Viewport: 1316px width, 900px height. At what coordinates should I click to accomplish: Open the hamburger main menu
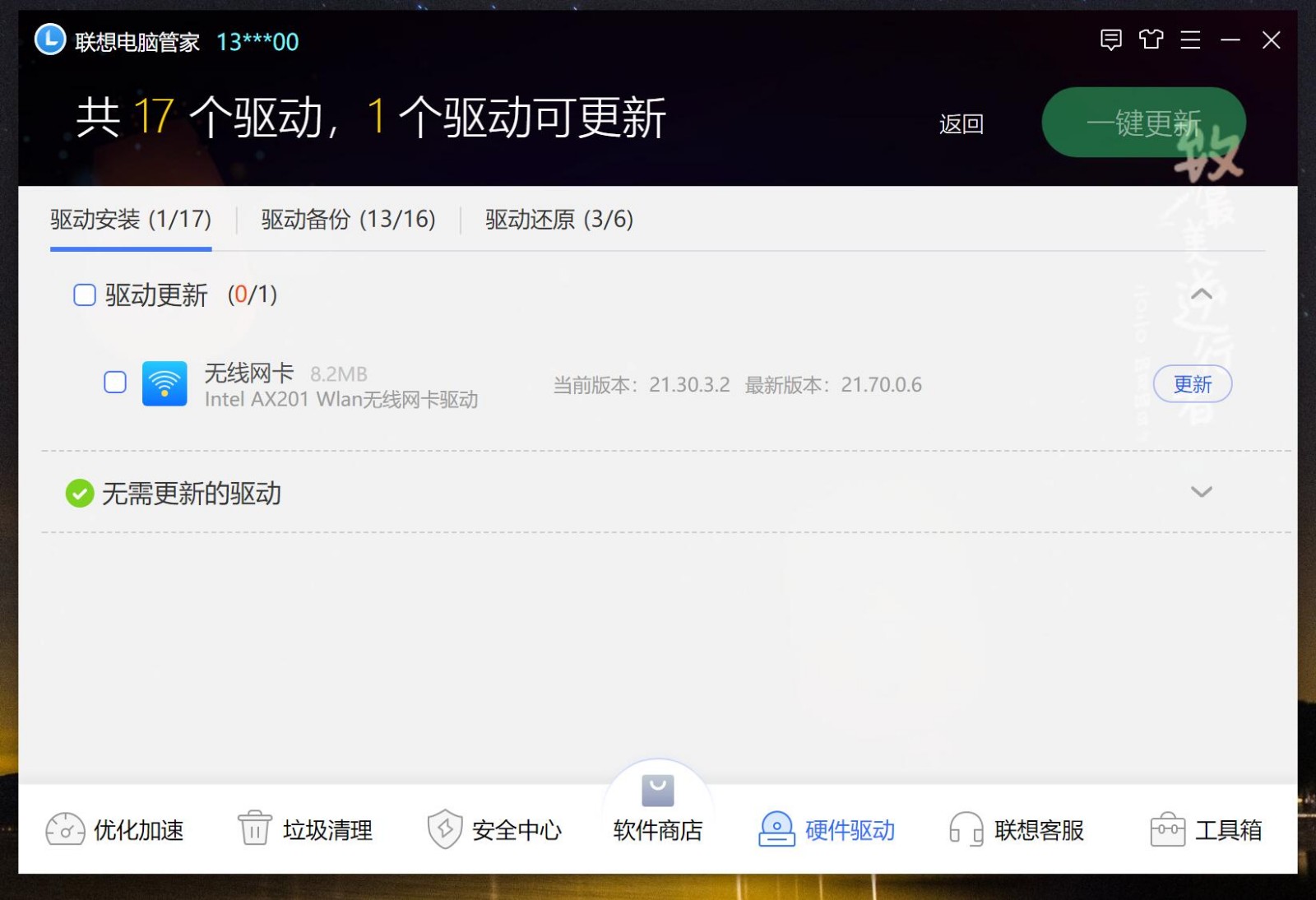point(1190,39)
